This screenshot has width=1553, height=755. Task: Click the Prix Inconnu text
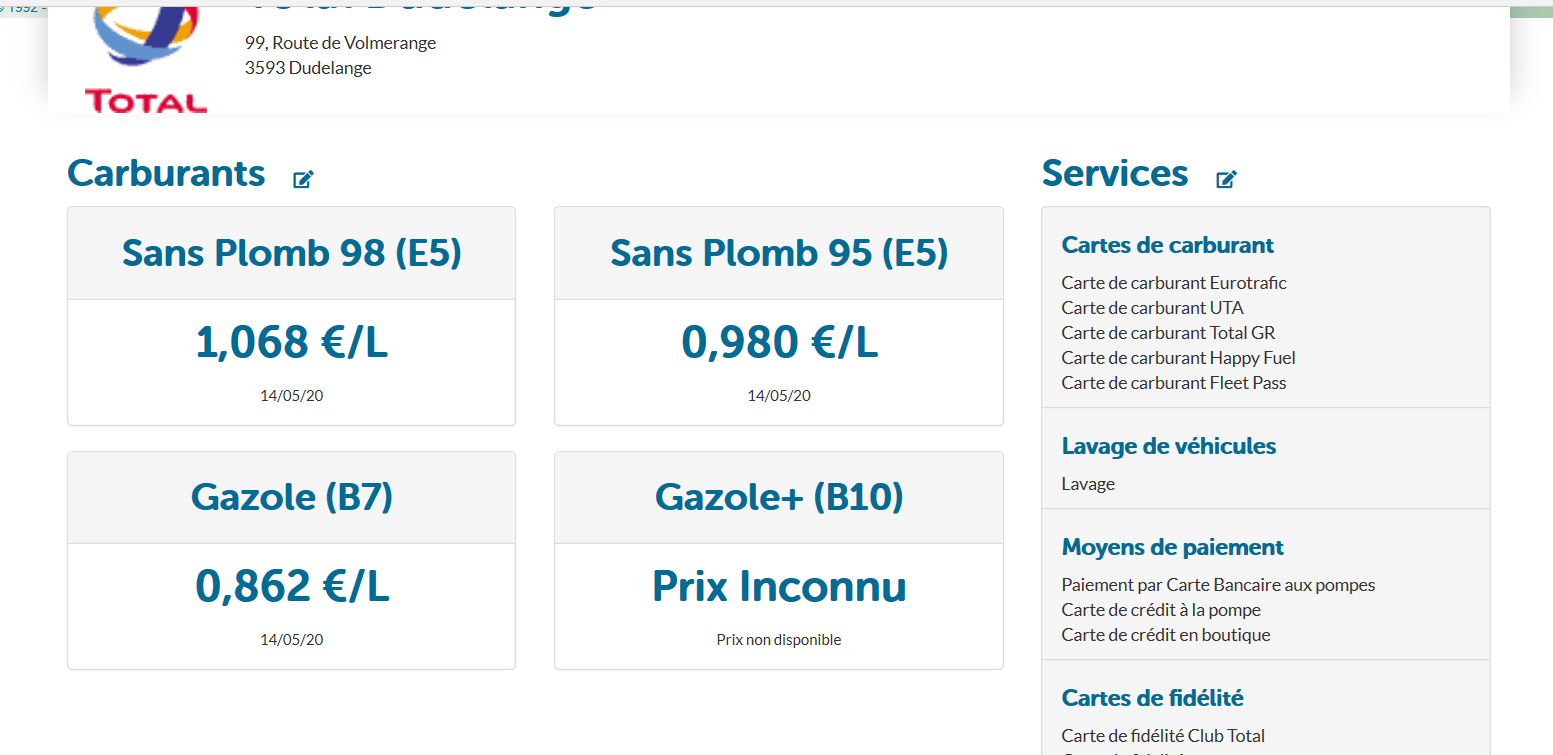pos(778,587)
